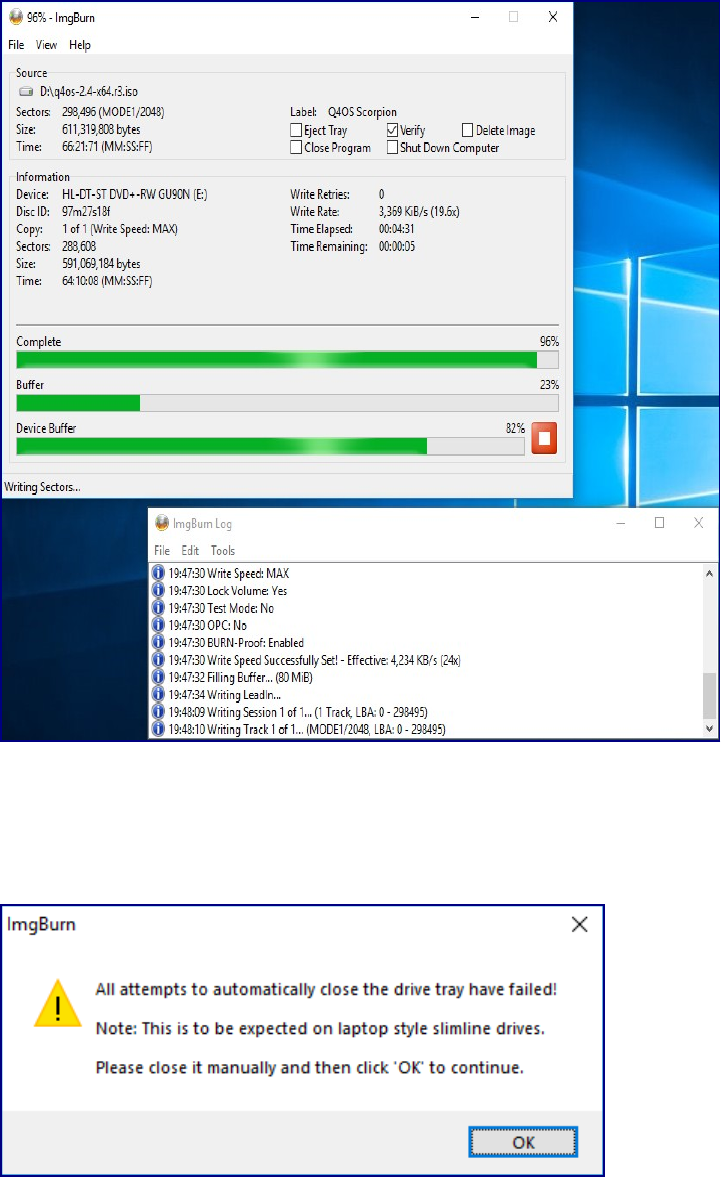Click info icon beside 'Test Mode: No' log line
Screen dimensions: 721x1177
158,607
